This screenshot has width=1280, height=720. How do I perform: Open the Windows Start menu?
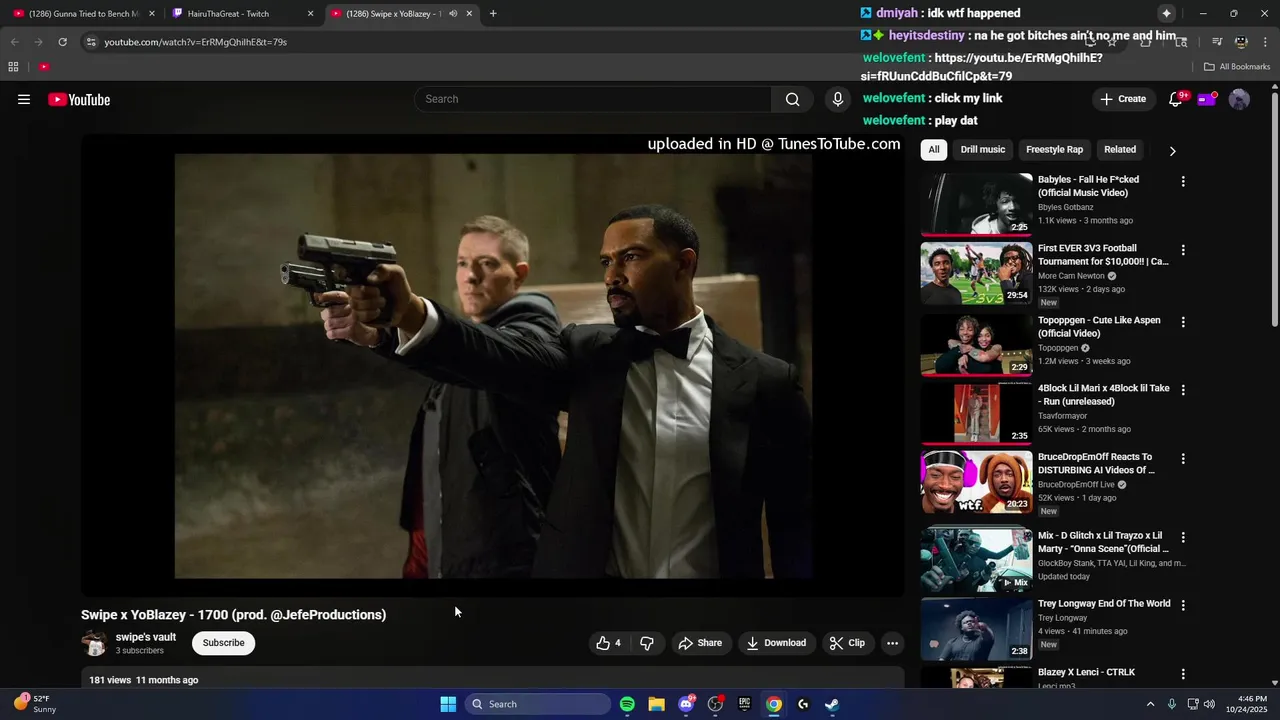point(448,704)
